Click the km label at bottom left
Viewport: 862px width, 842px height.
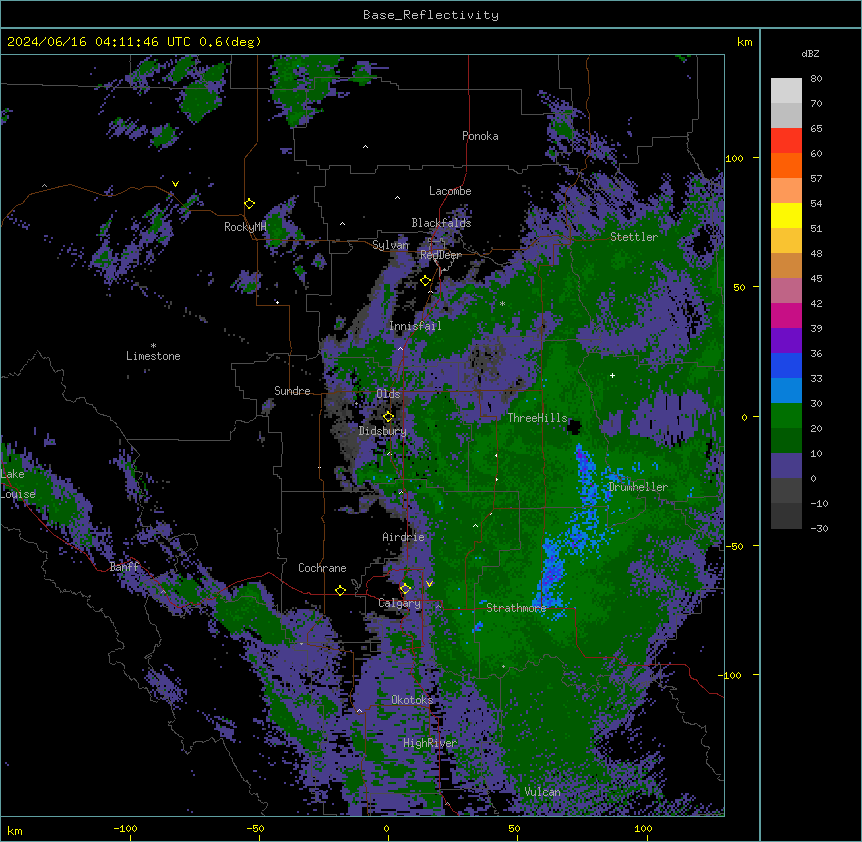(15, 830)
